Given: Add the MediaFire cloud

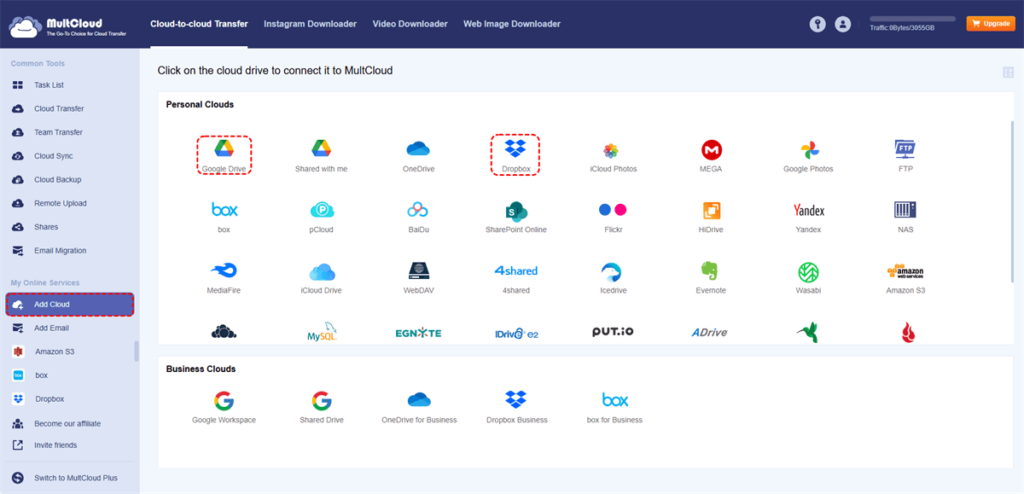Looking at the screenshot, I should [x=224, y=278].
